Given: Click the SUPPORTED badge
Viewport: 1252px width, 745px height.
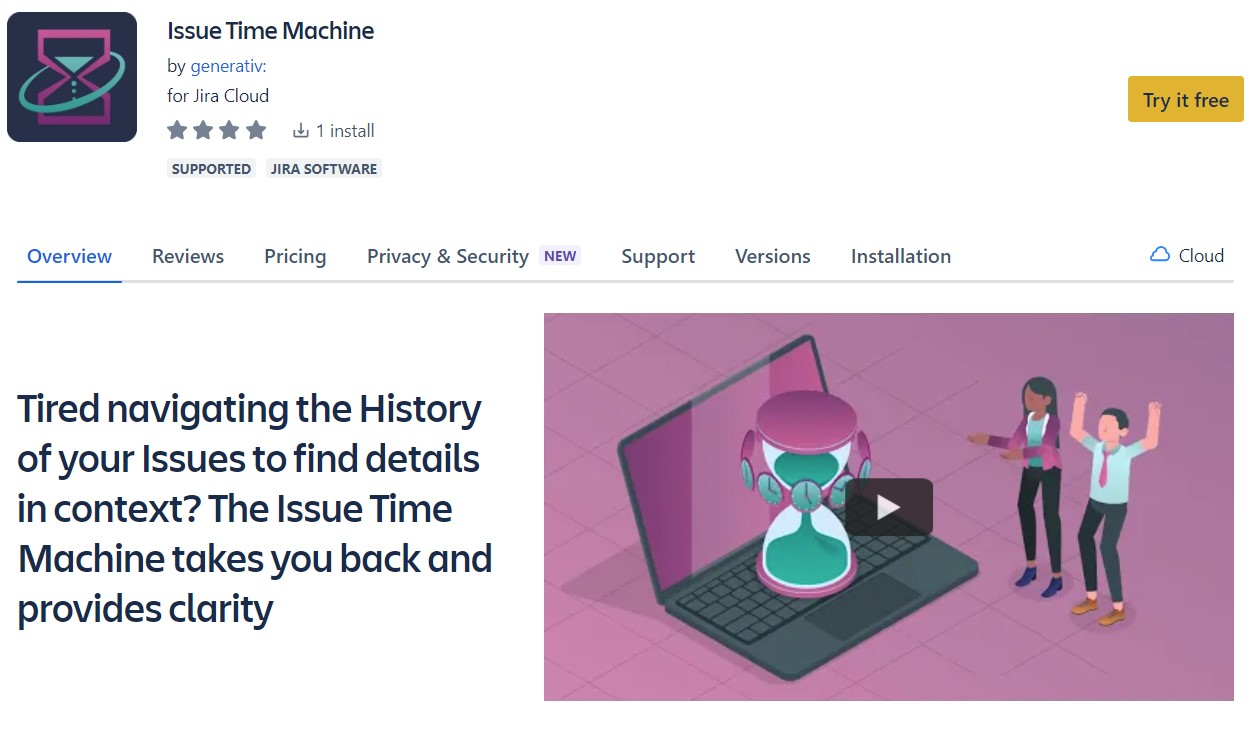Looking at the screenshot, I should pyautogui.click(x=211, y=169).
